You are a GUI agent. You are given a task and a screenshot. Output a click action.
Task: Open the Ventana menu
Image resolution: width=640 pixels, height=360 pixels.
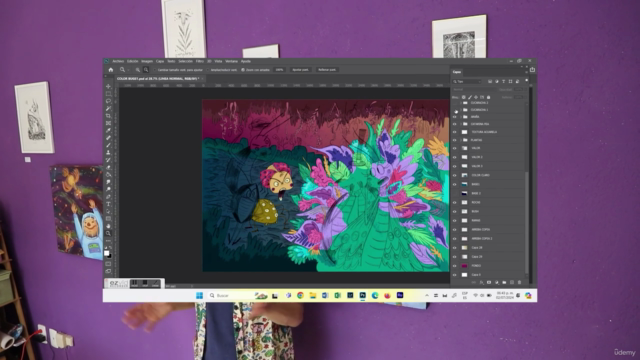[231, 61]
